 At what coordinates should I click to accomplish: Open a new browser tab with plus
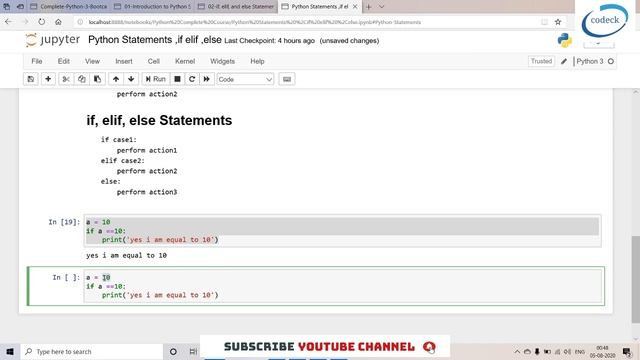click(369, 7)
